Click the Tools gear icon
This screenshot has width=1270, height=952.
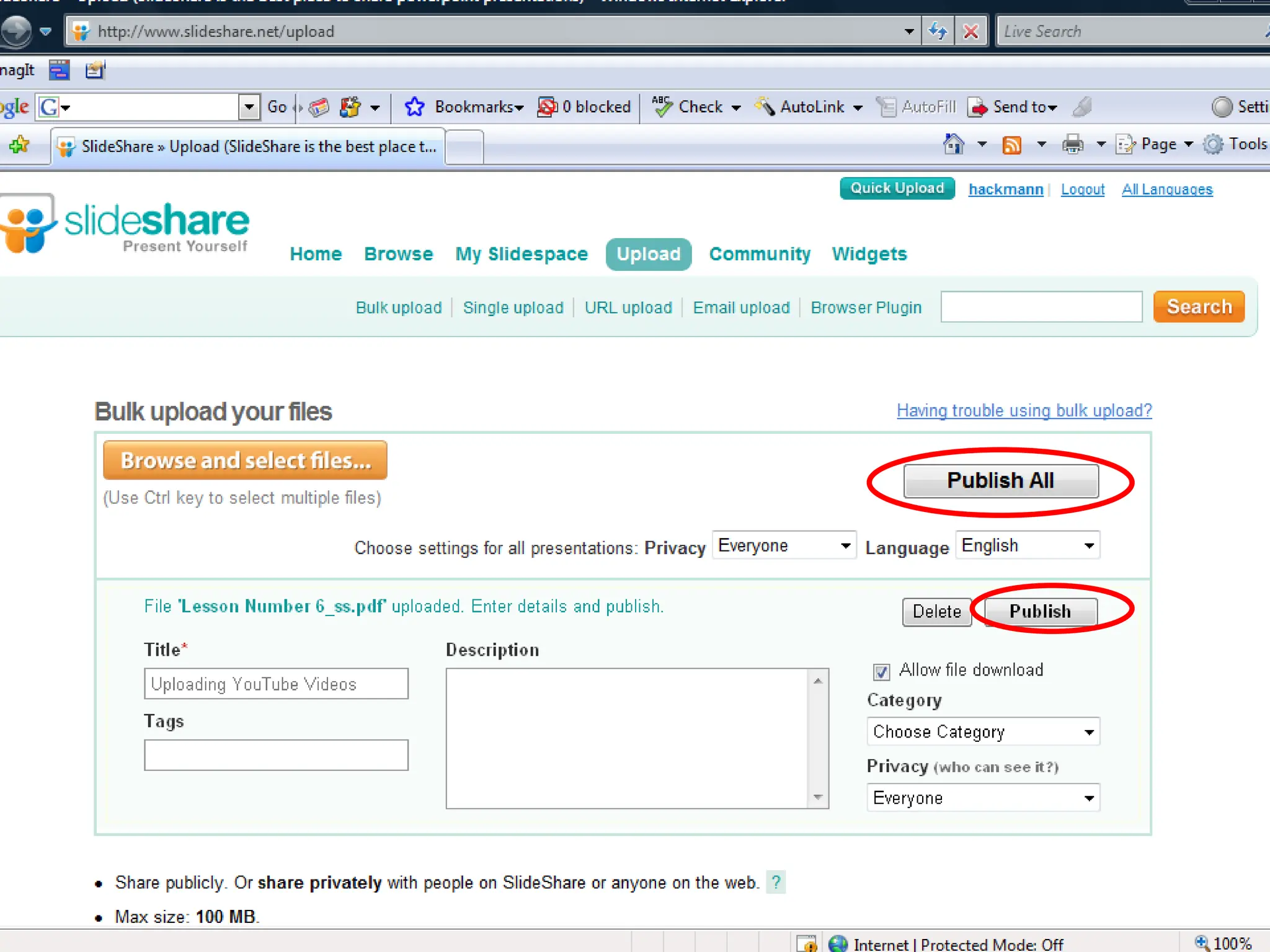1213,144
